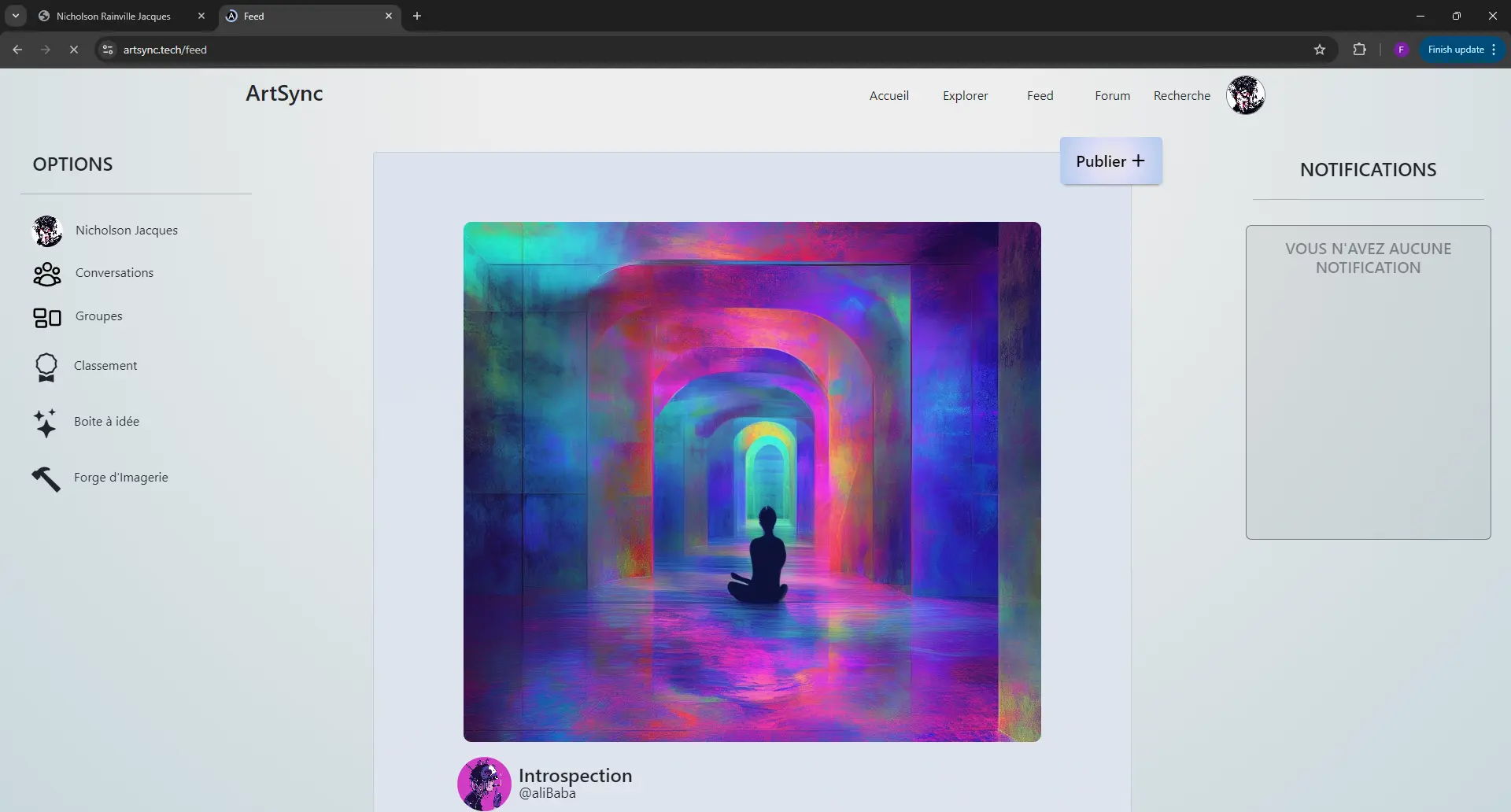Click the Classement award badge icon
Screen dimensions: 1511x812
pyautogui.click(x=46, y=367)
